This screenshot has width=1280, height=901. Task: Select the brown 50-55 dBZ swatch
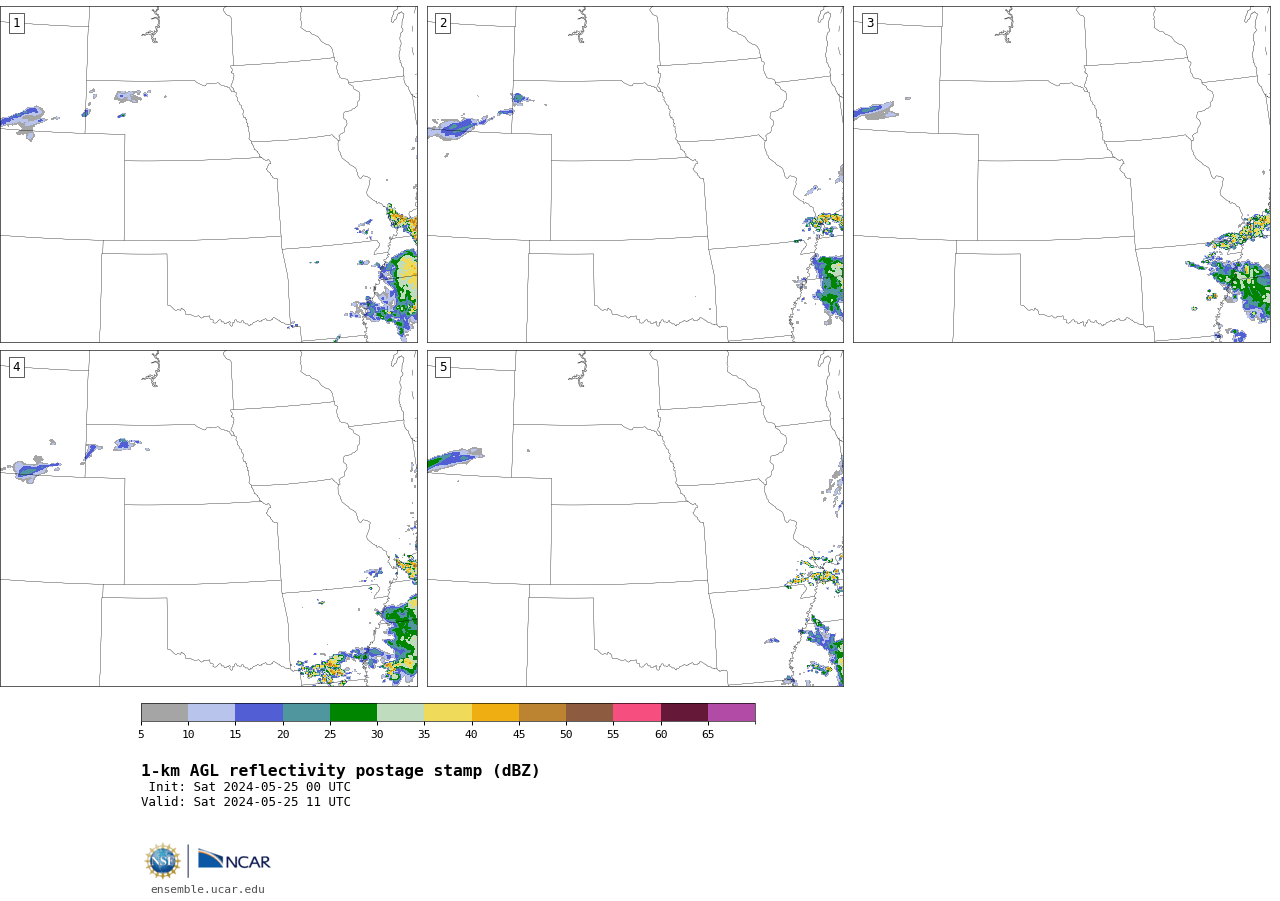pyautogui.click(x=589, y=713)
